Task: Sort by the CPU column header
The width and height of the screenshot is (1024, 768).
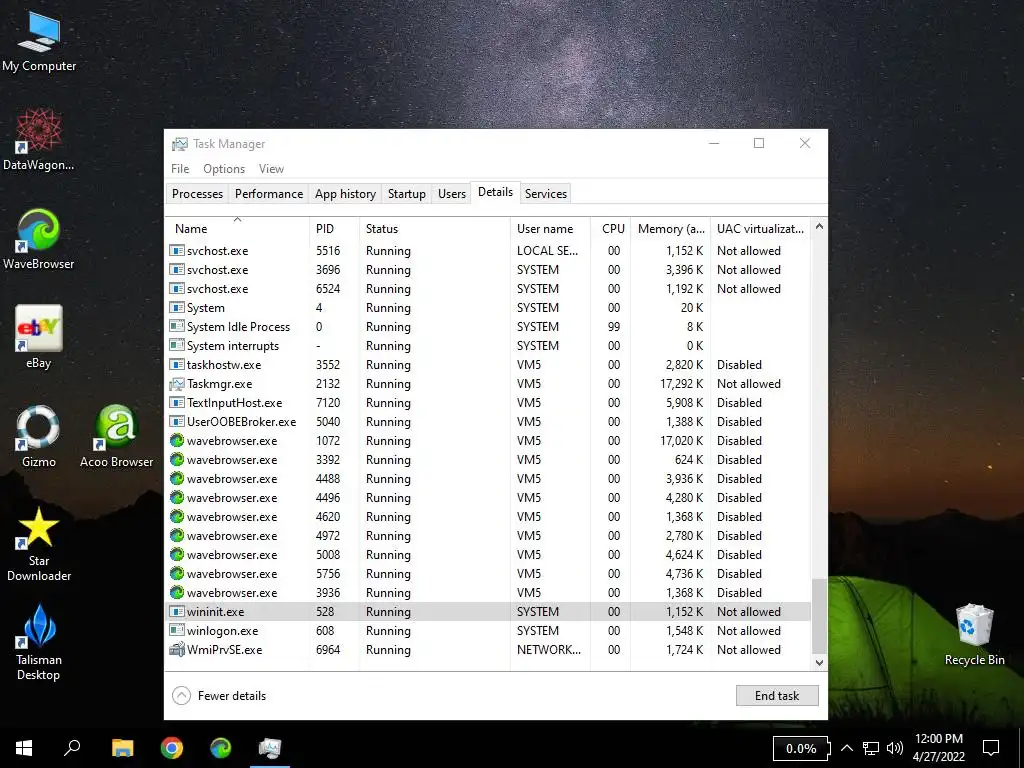Action: pos(611,229)
